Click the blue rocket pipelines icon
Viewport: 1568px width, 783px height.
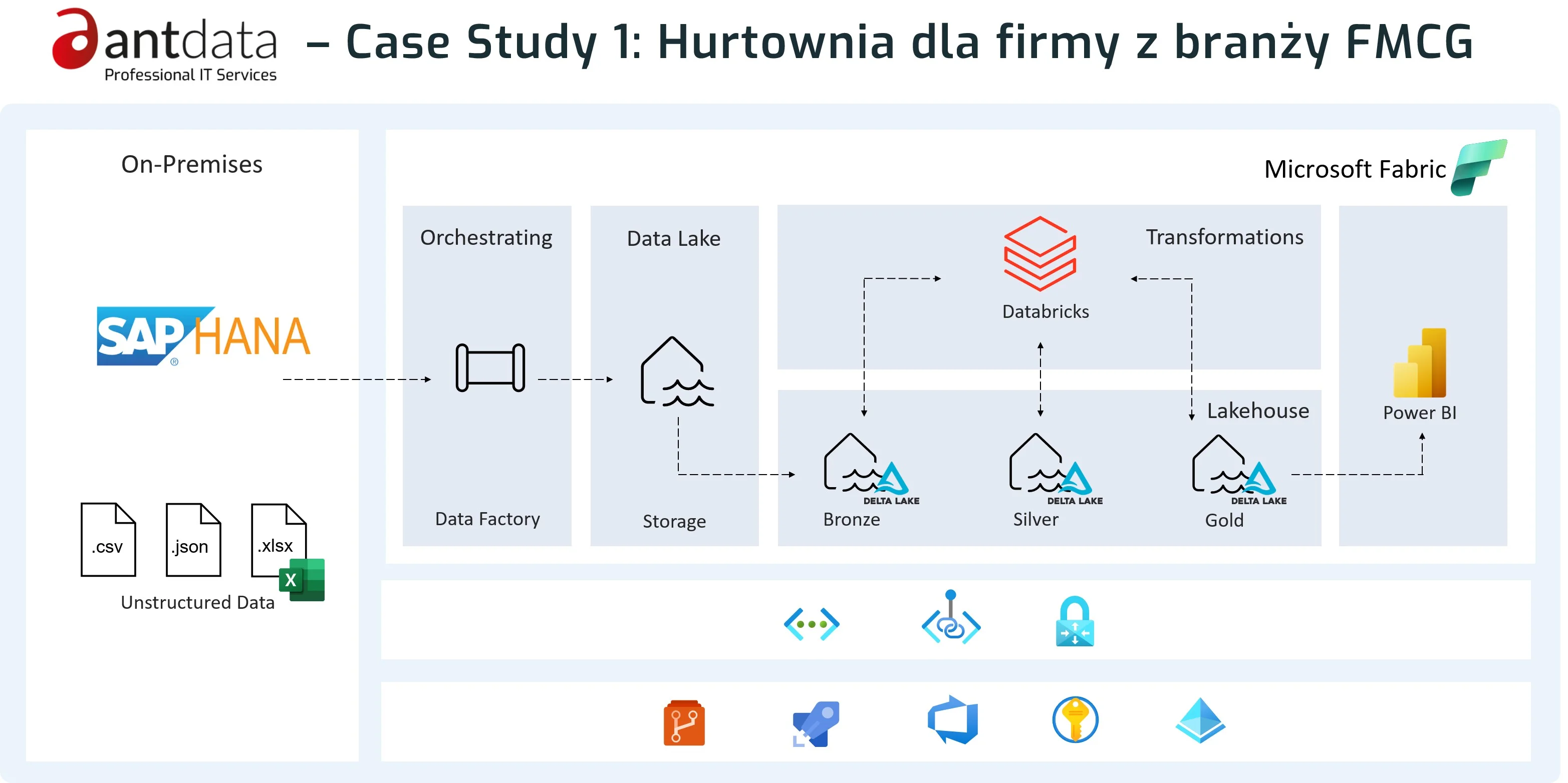(x=816, y=723)
